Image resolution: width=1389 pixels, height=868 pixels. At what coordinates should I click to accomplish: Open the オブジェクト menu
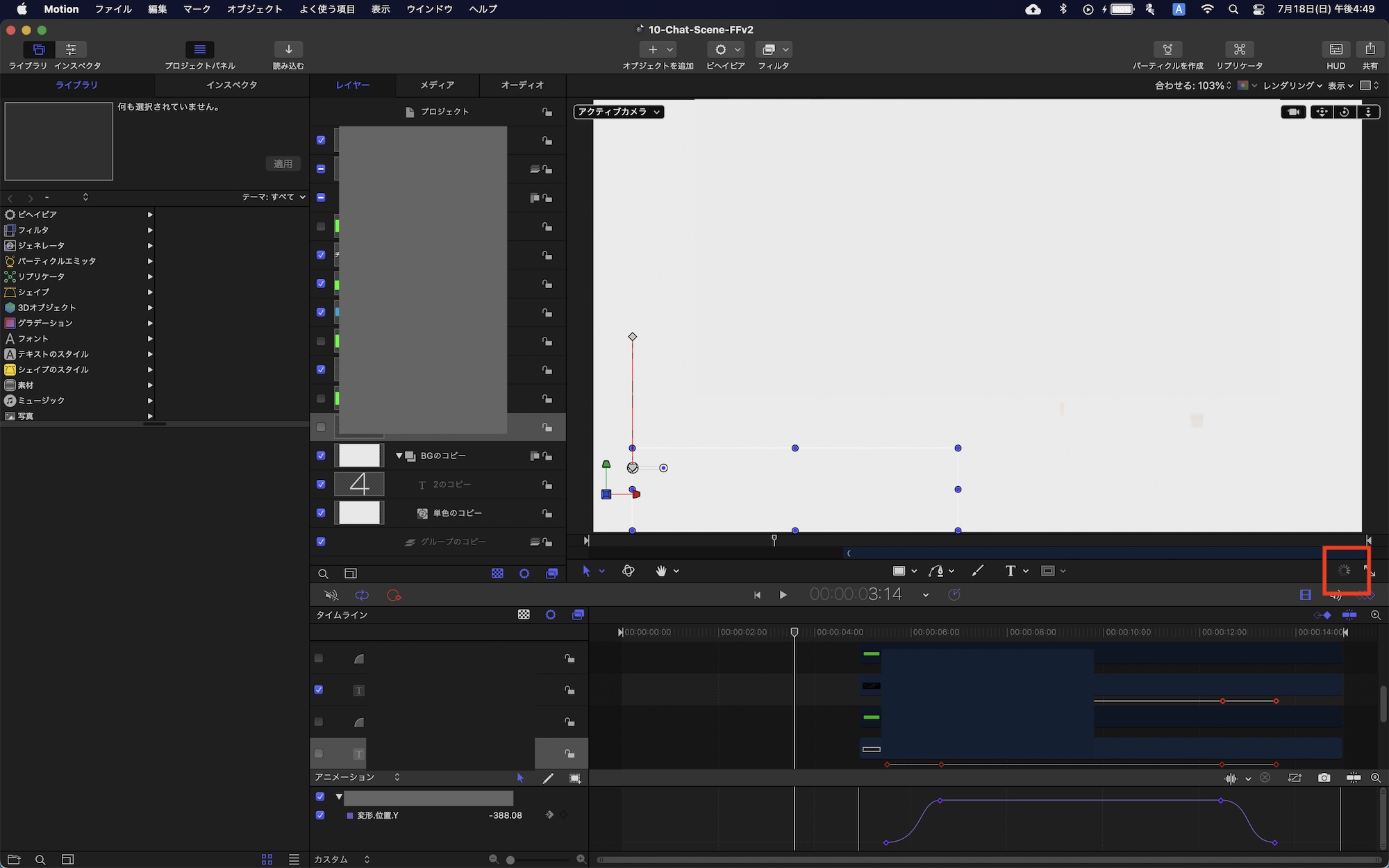254,9
